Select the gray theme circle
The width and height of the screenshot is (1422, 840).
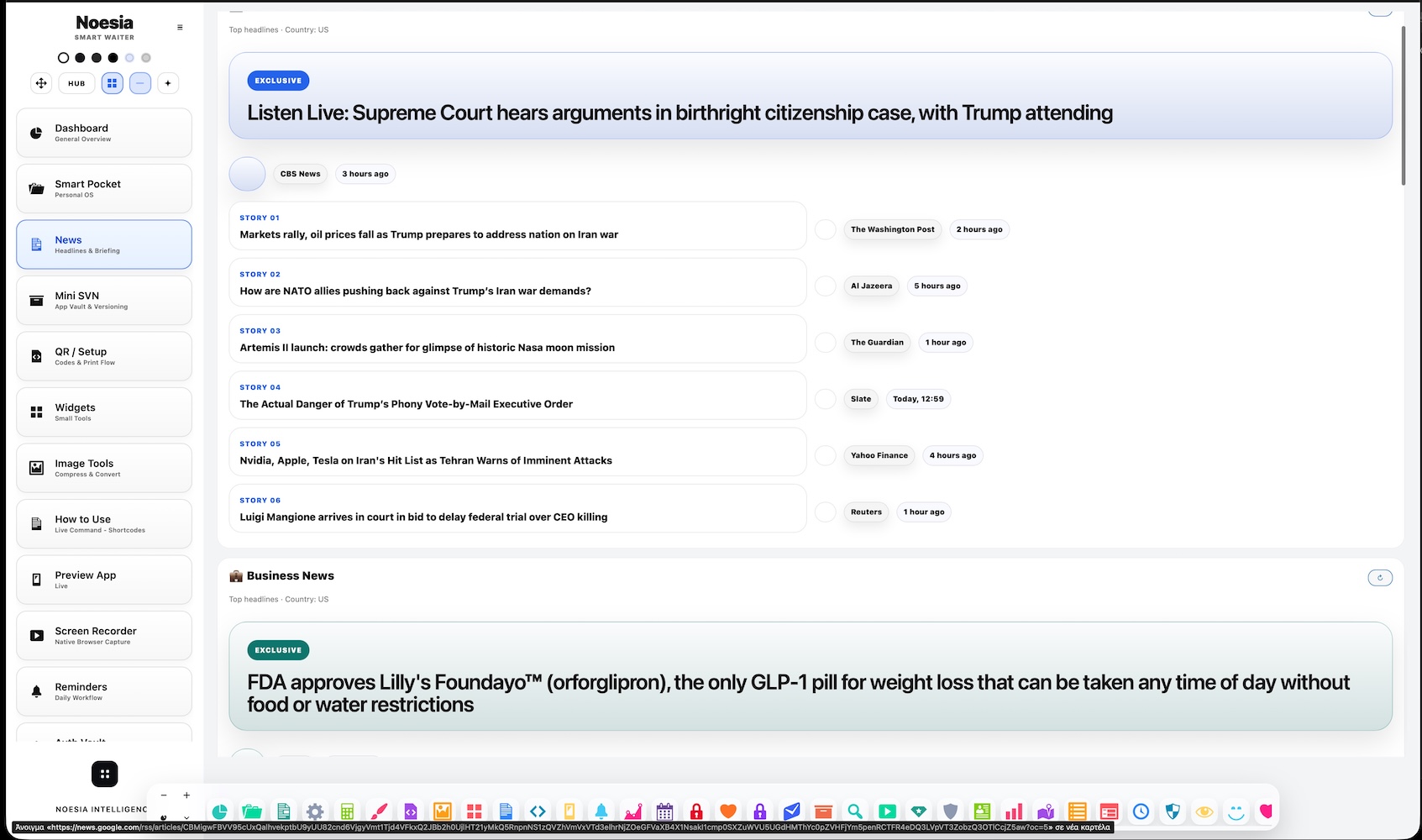[146, 58]
